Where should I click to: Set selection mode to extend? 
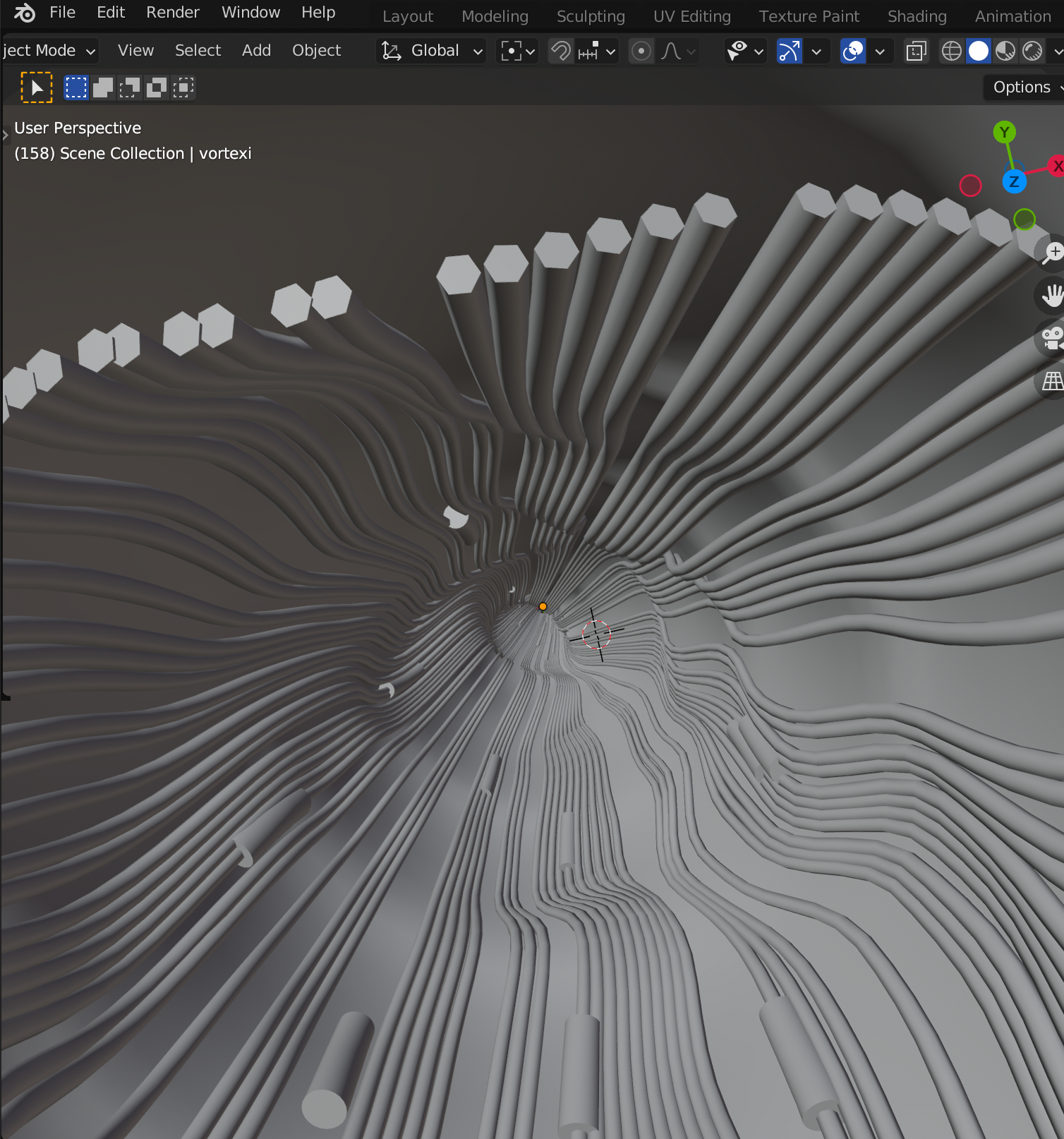[x=103, y=88]
